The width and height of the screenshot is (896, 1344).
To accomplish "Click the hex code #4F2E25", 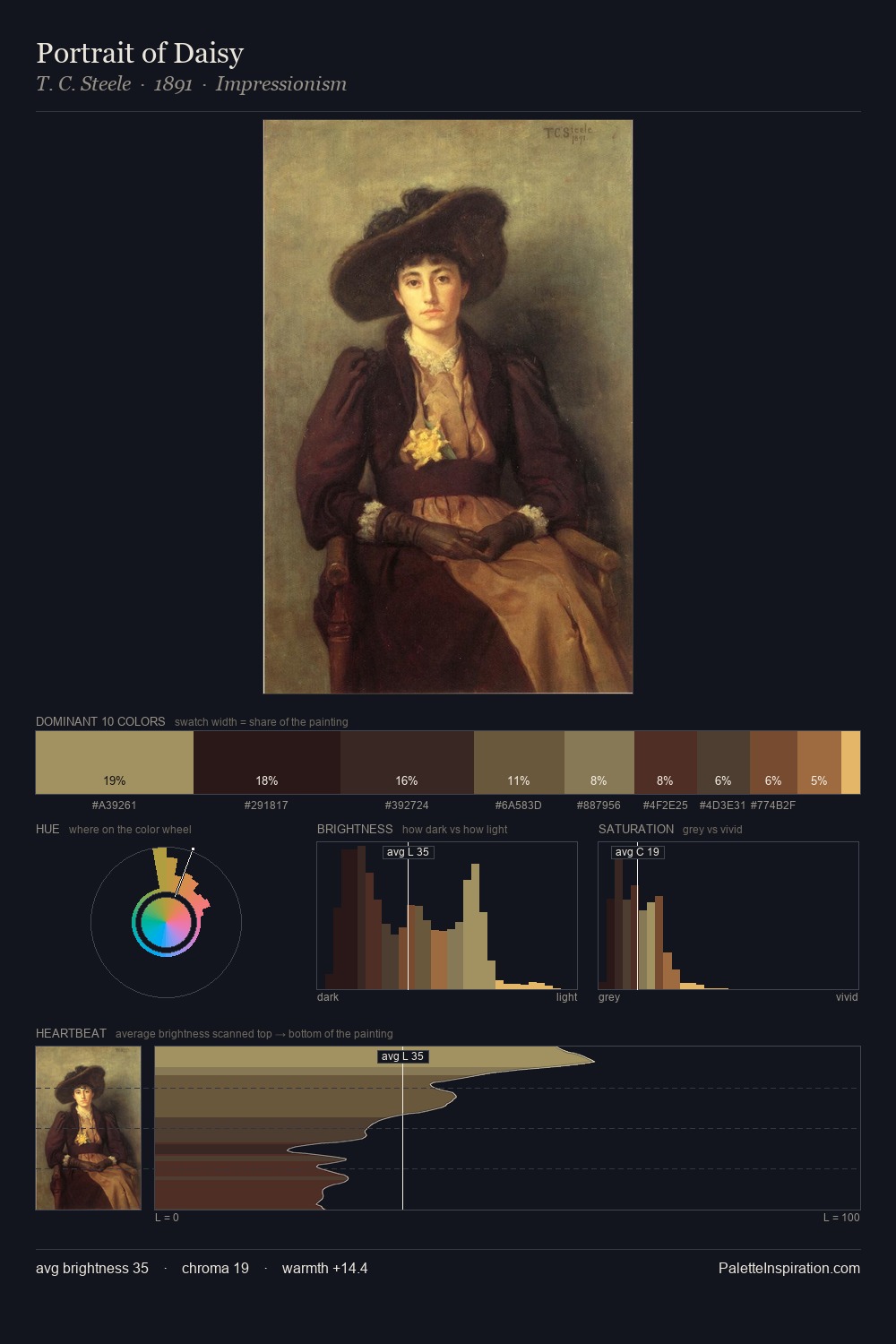I will pyautogui.click(x=666, y=806).
